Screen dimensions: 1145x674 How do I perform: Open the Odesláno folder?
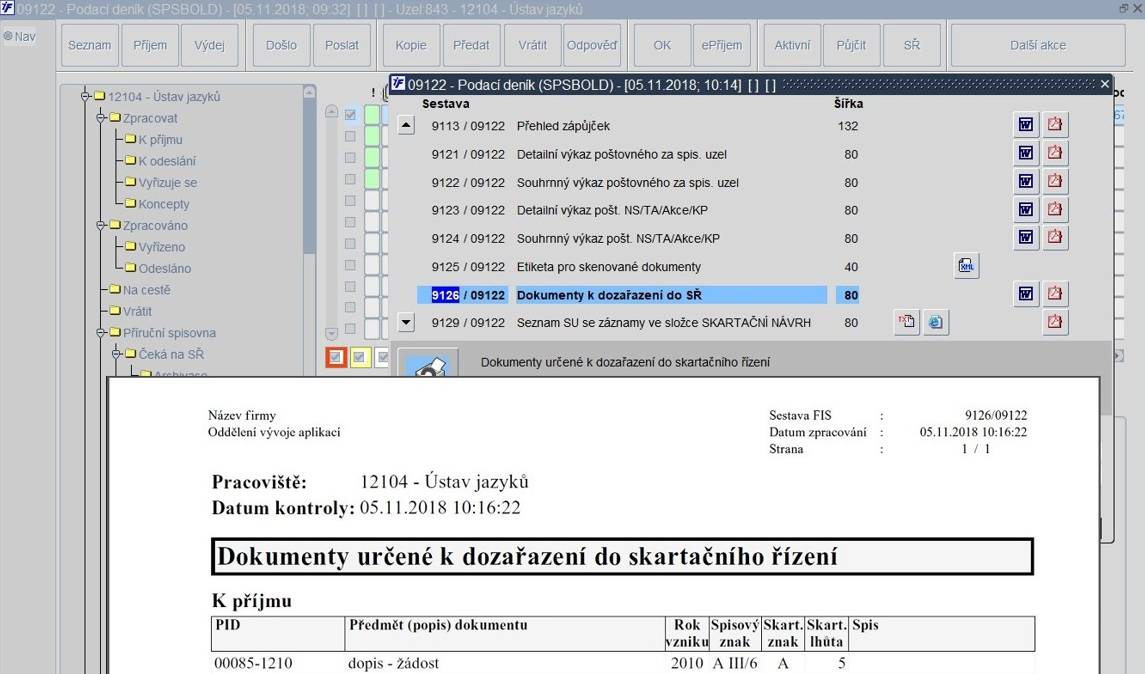coord(158,268)
